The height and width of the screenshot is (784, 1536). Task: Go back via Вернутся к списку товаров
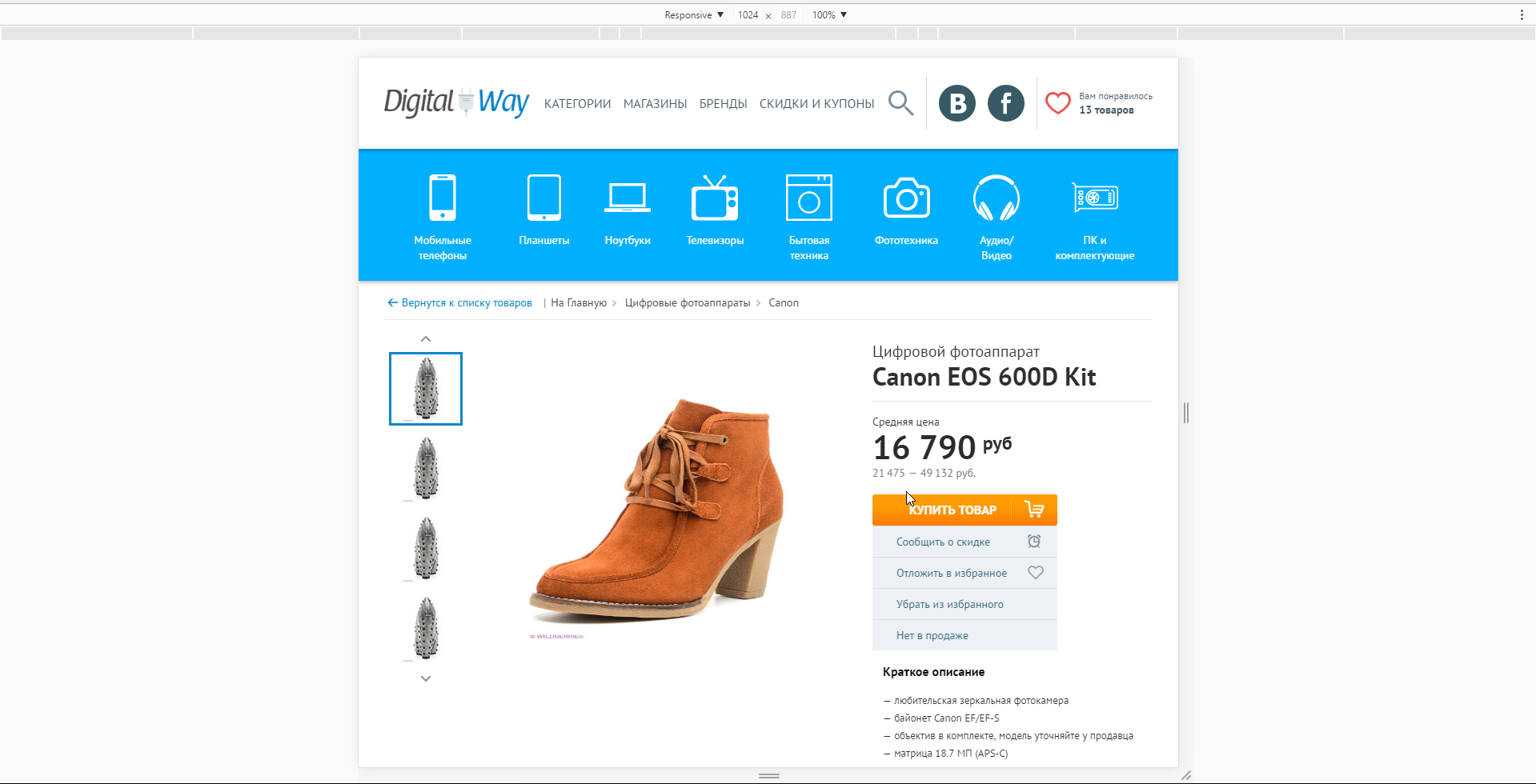click(459, 302)
